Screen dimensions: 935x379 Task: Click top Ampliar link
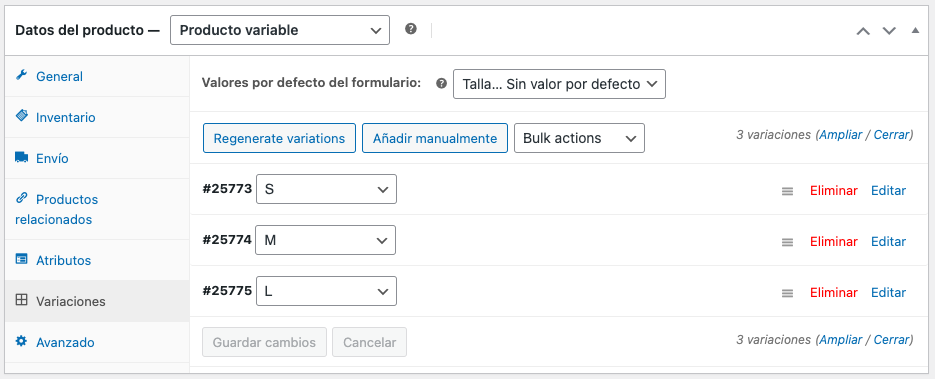pos(841,135)
